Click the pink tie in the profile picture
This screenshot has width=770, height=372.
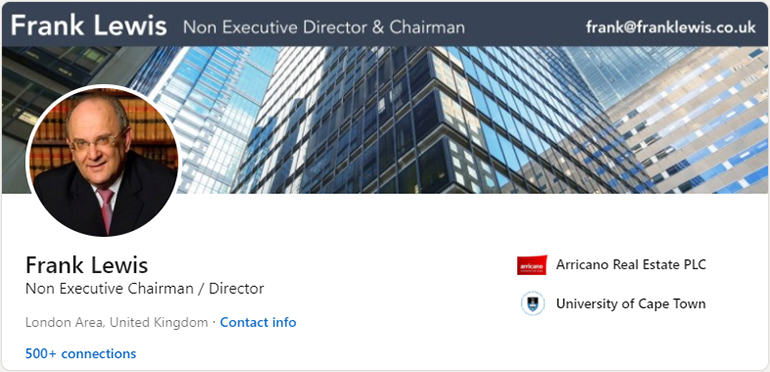[x=106, y=210]
